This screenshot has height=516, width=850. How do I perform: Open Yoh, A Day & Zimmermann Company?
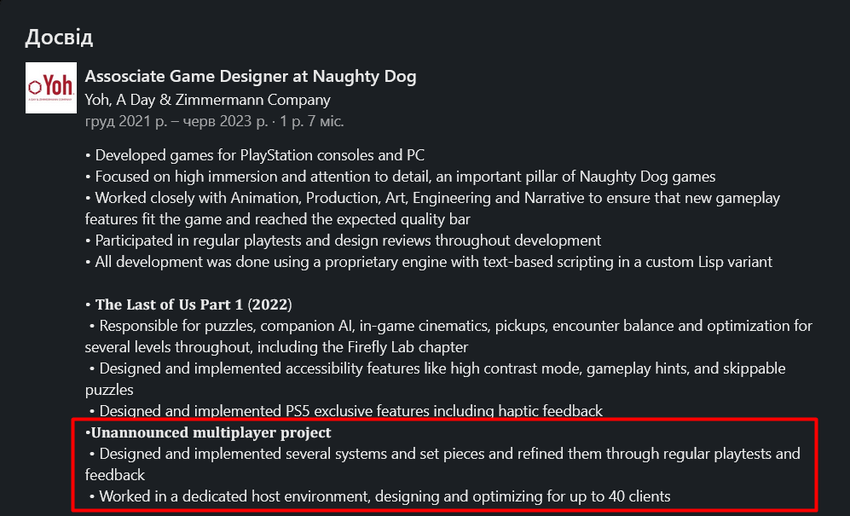207,100
